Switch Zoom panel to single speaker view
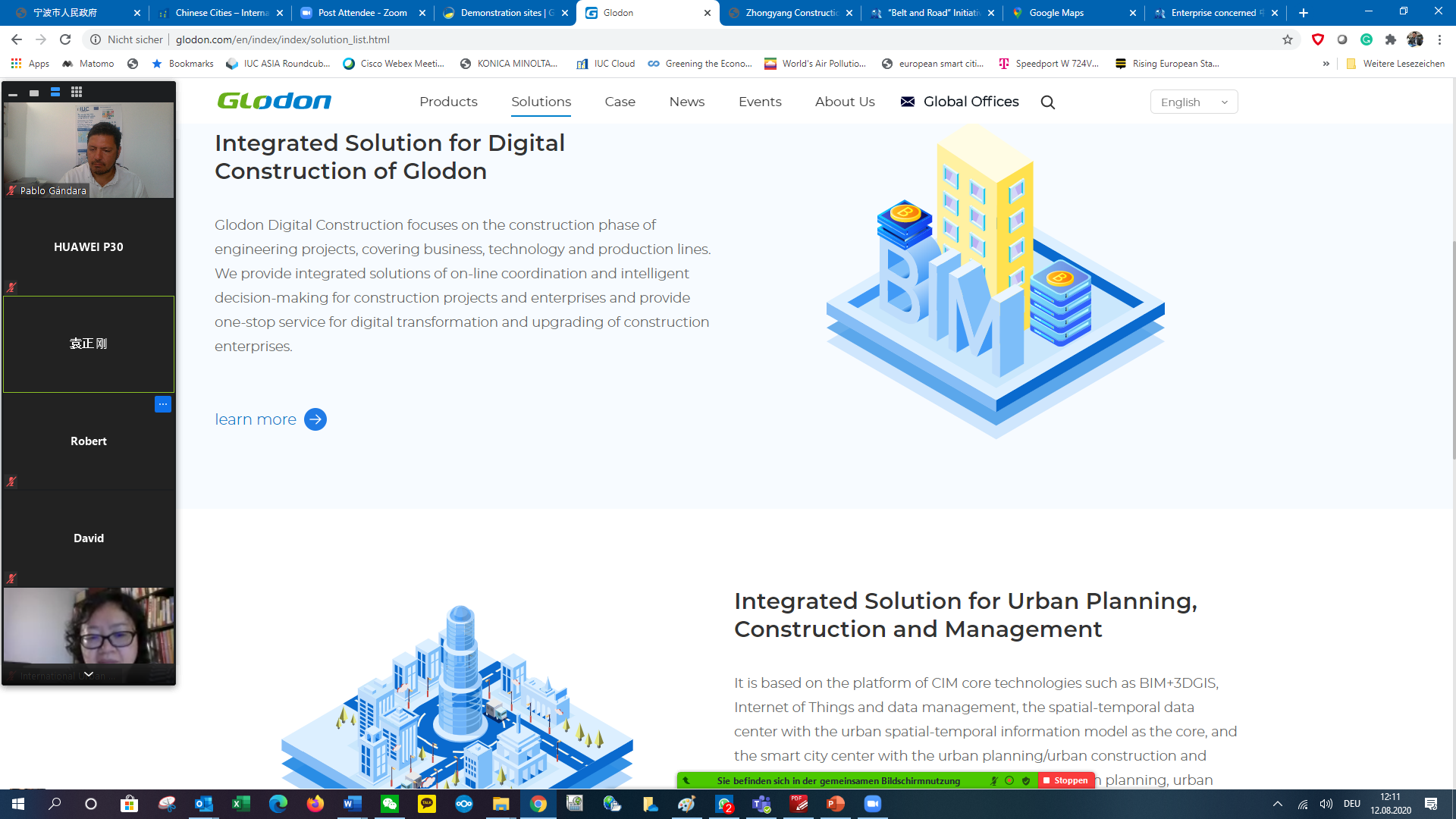 (34, 93)
